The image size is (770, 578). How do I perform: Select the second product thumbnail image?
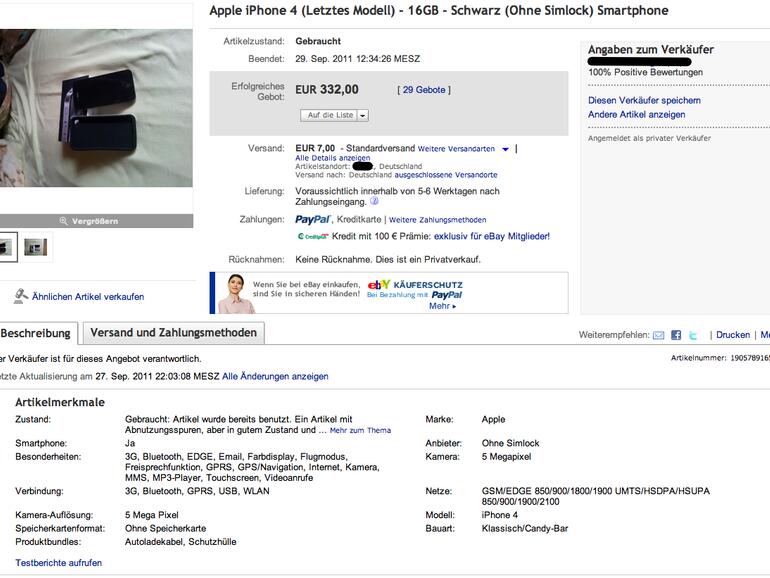click(x=36, y=246)
